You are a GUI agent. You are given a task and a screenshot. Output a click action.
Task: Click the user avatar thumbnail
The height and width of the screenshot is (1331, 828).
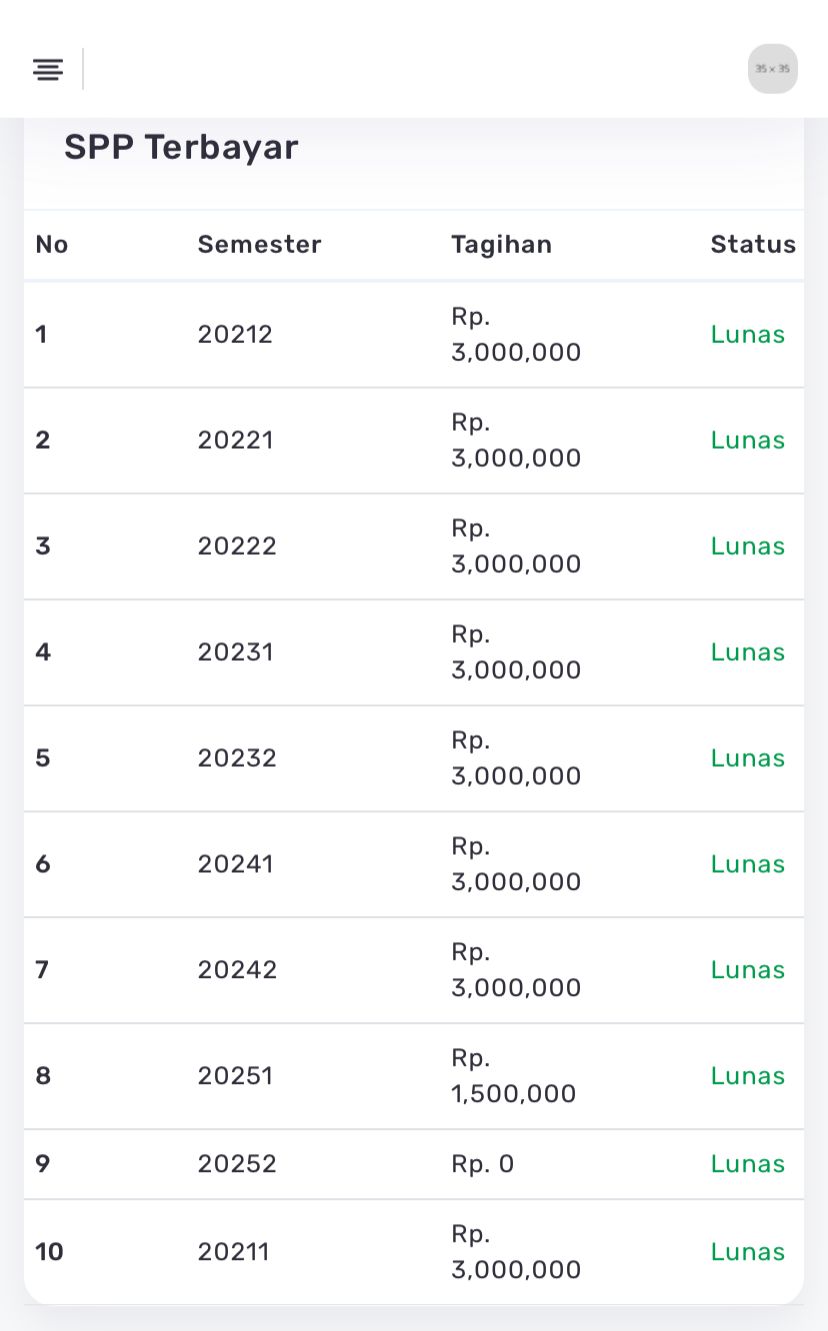coord(772,69)
